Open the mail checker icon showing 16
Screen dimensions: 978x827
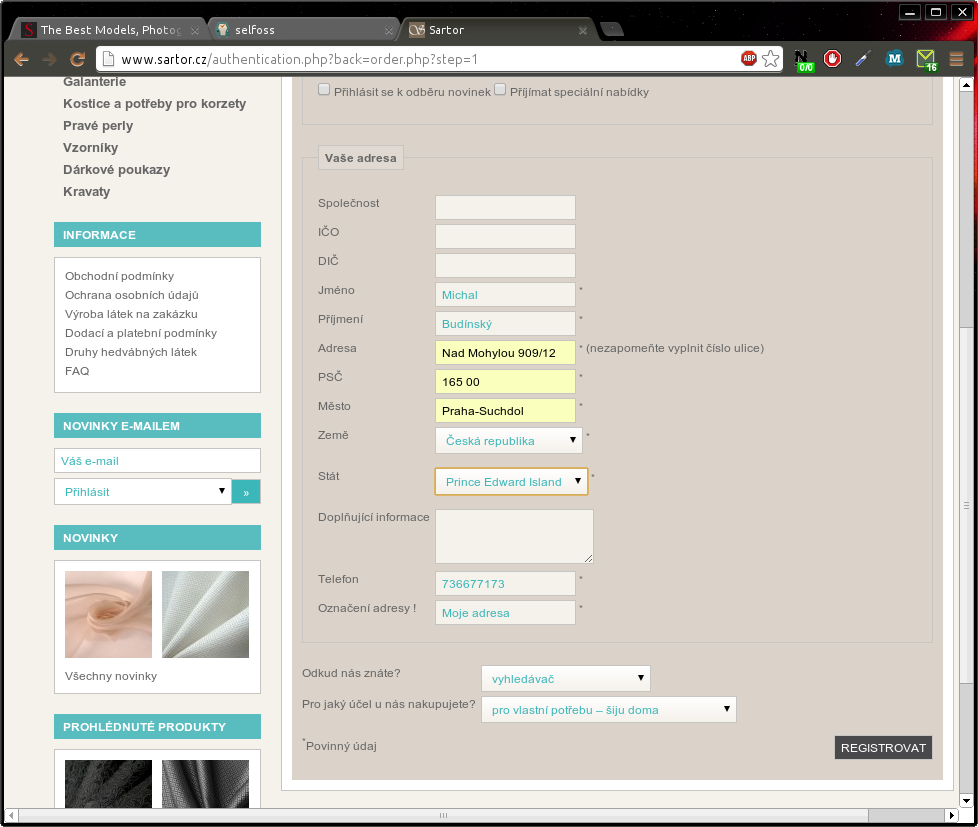(927, 60)
